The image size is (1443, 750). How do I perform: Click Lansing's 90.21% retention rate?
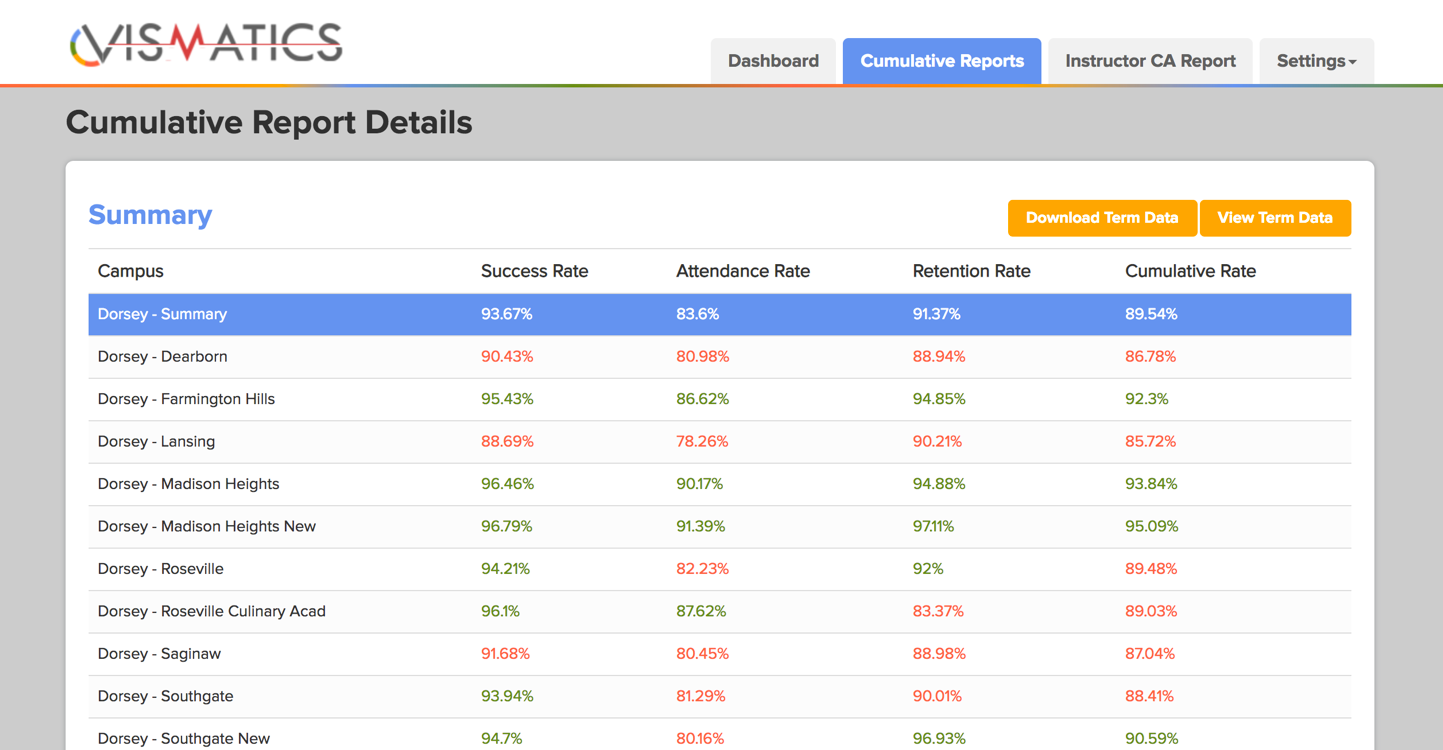coord(937,442)
